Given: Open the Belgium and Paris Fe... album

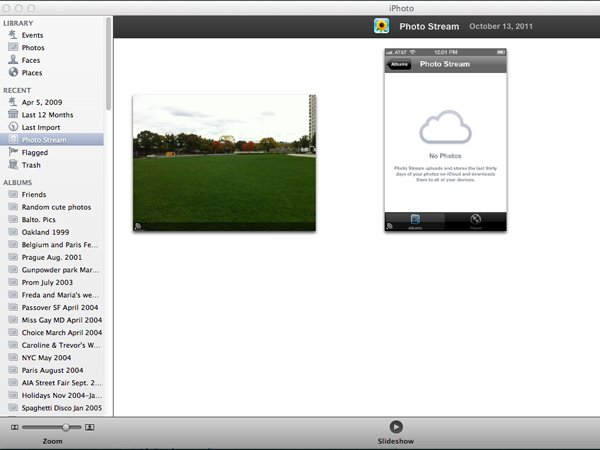Looking at the screenshot, I should (52, 245).
